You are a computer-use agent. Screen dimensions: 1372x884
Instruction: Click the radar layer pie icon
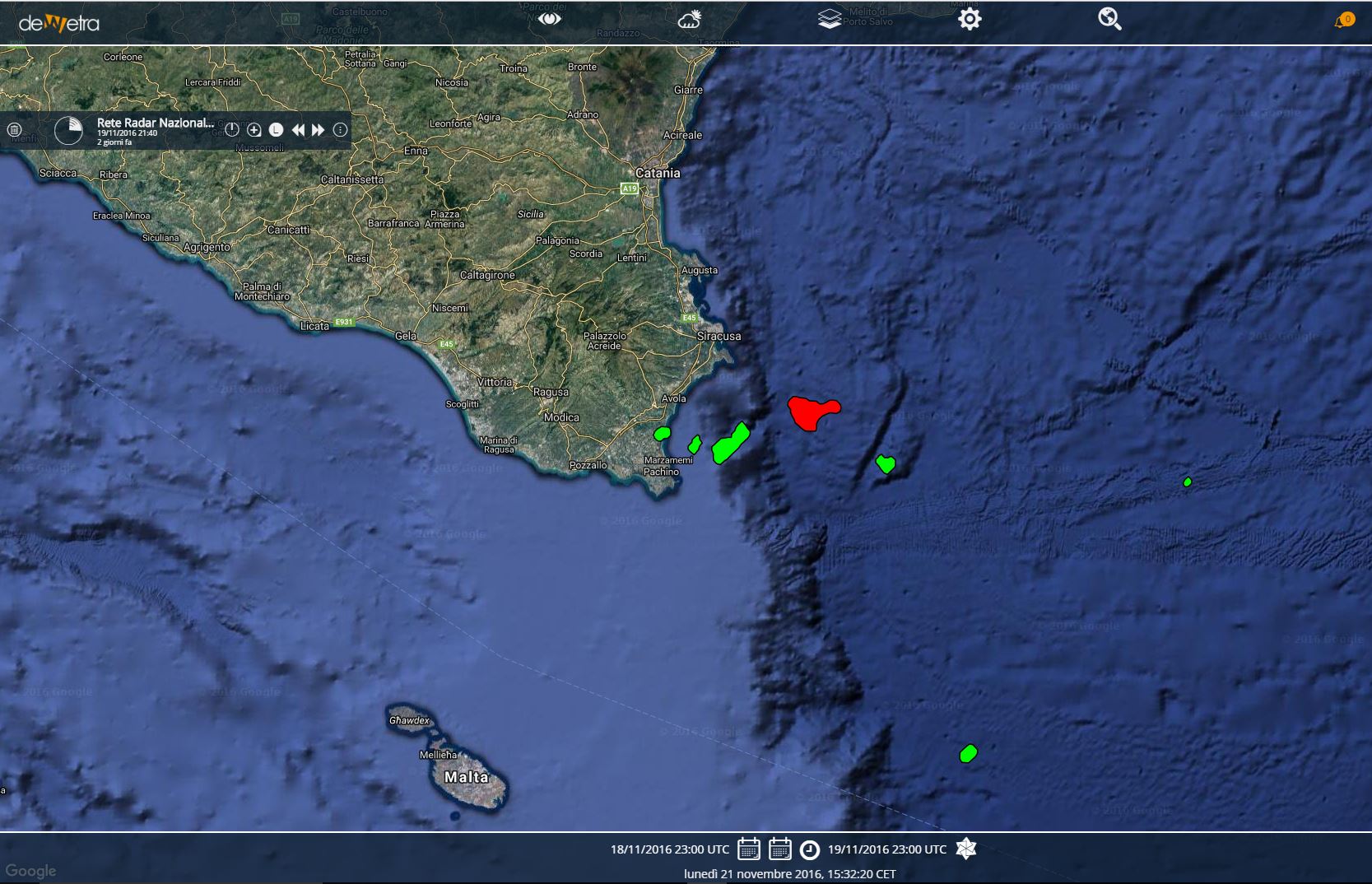(68, 130)
